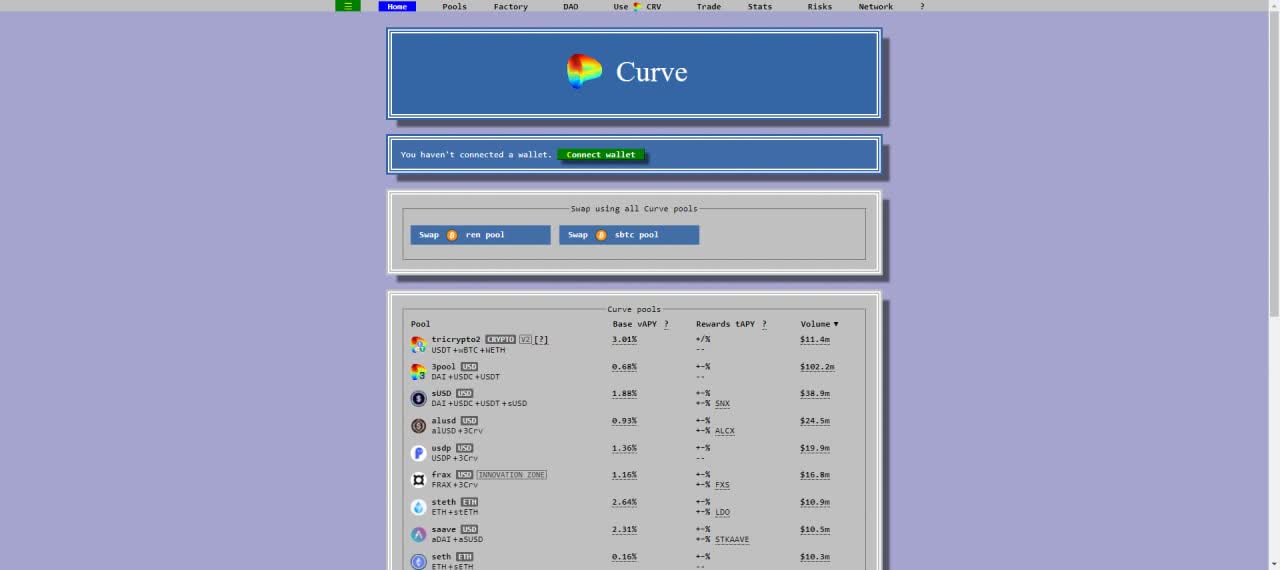
Task: Click the Connect wallet button
Action: point(601,155)
